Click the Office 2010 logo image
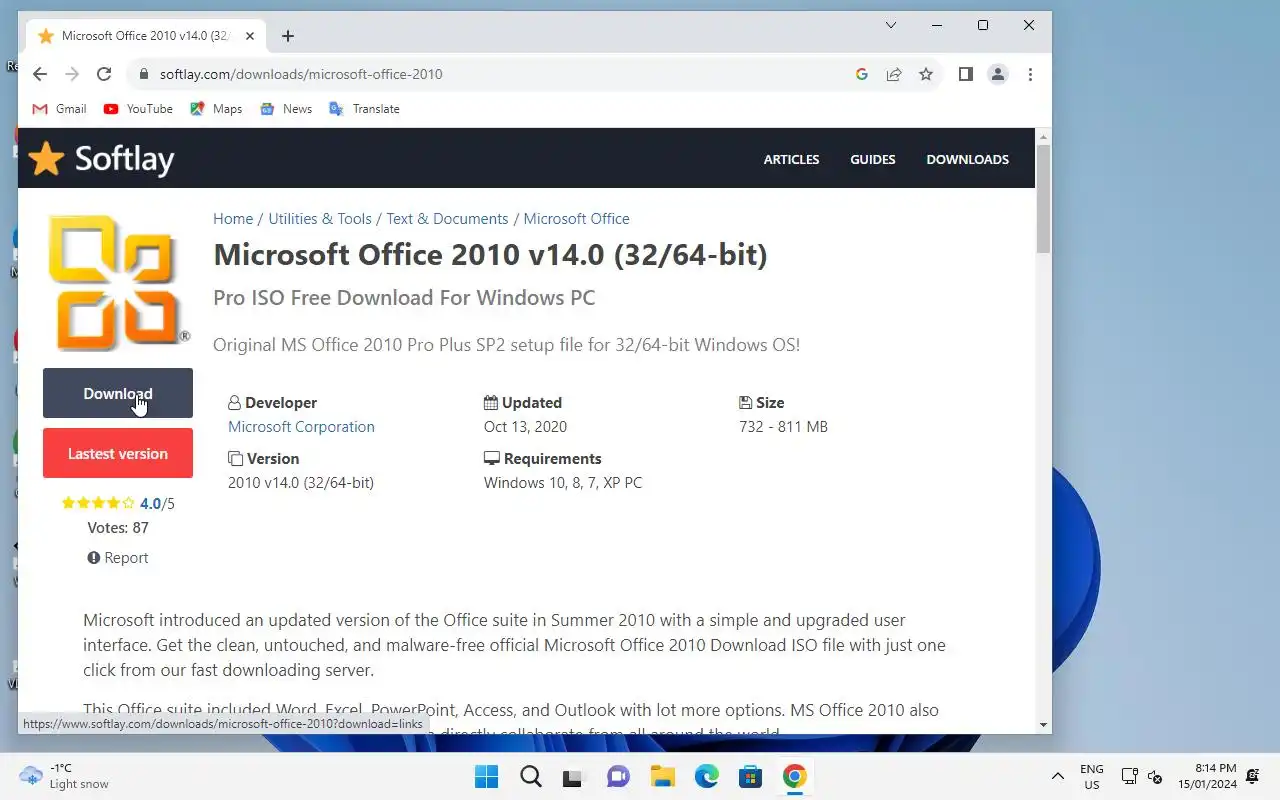Viewport: 1280px width, 800px height. 118,282
